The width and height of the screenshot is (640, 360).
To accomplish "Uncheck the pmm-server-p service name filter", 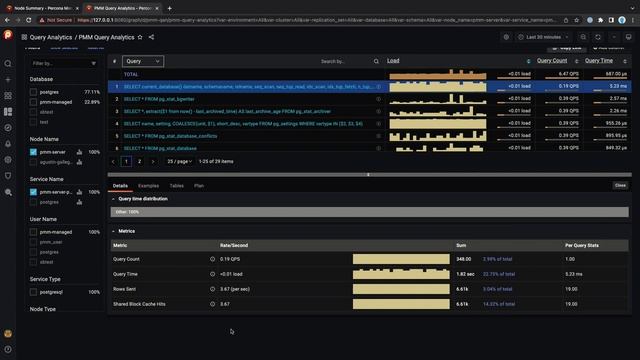I will (x=33, y=192).
